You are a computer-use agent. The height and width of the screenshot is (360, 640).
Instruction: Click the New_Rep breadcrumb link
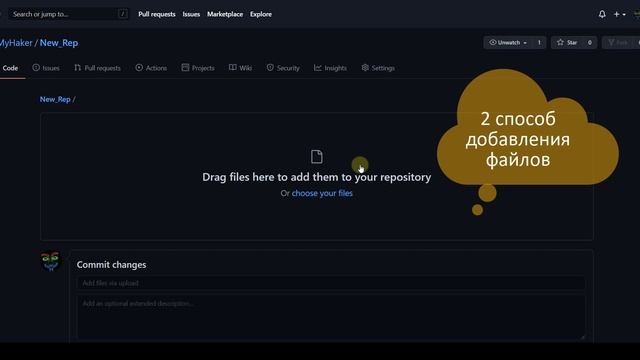tap(55, 99)
